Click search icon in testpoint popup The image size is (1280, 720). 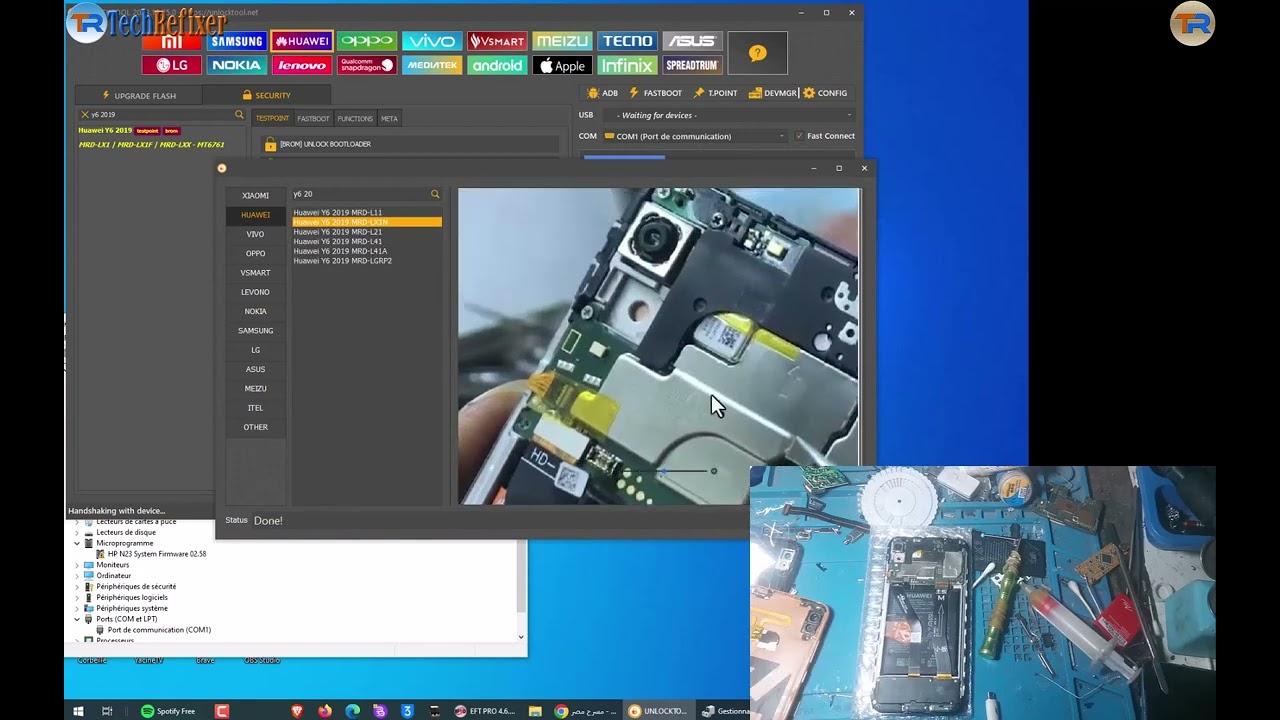tap(435, 194)
